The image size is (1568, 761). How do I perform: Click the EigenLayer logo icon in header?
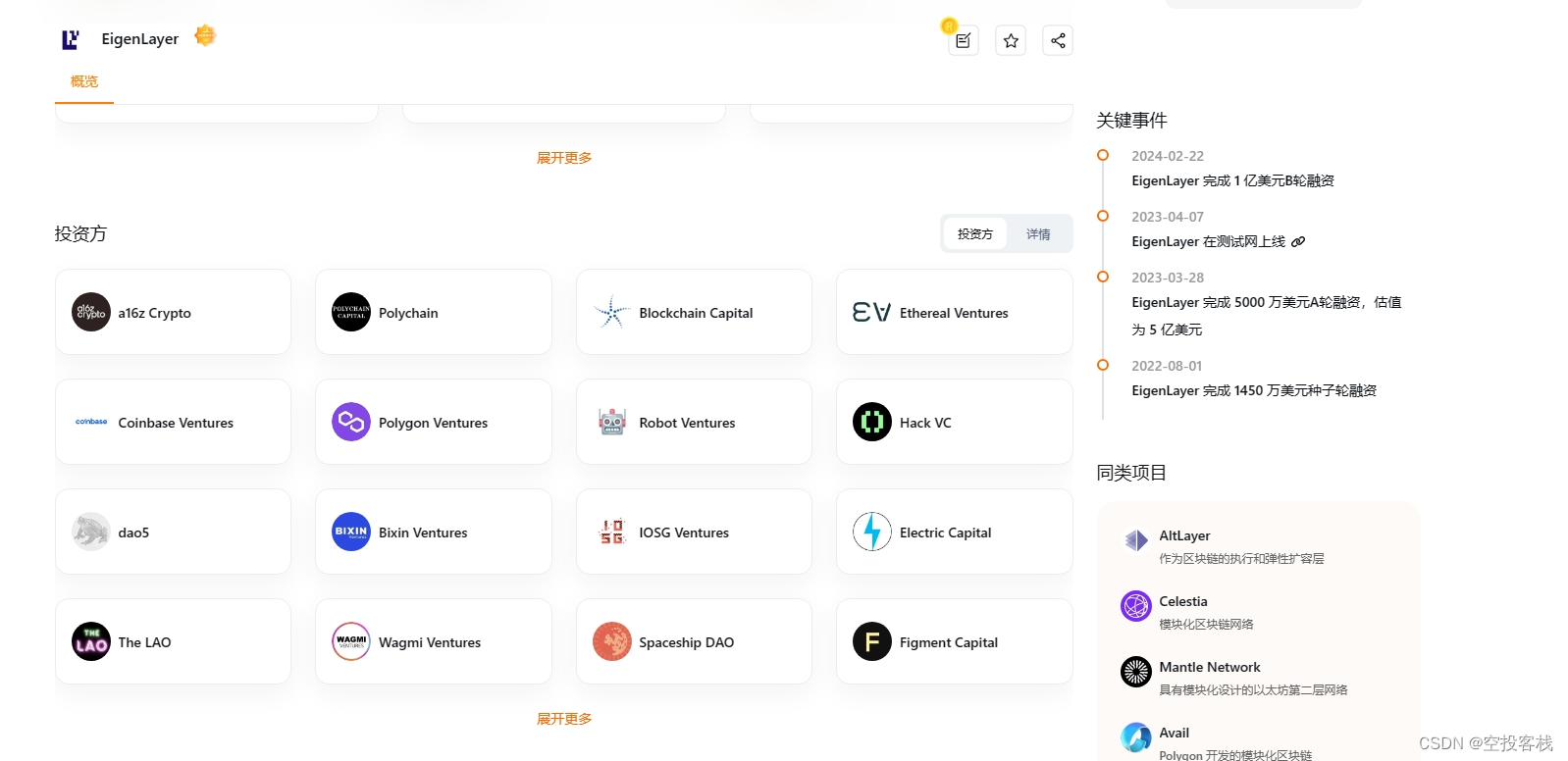coord(70,39)
